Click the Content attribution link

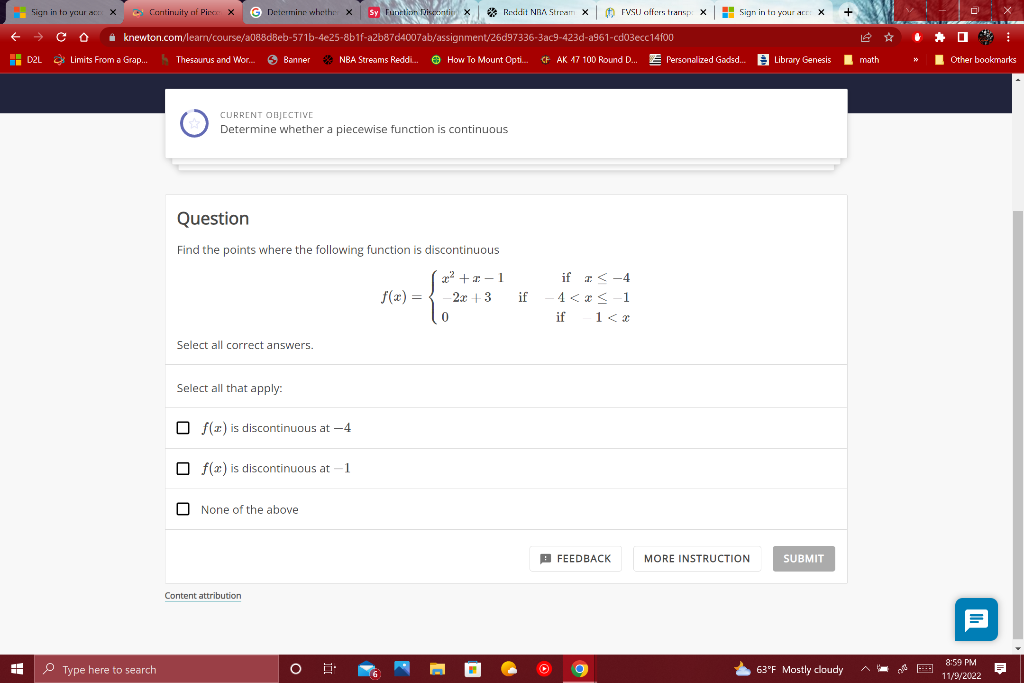203,595
